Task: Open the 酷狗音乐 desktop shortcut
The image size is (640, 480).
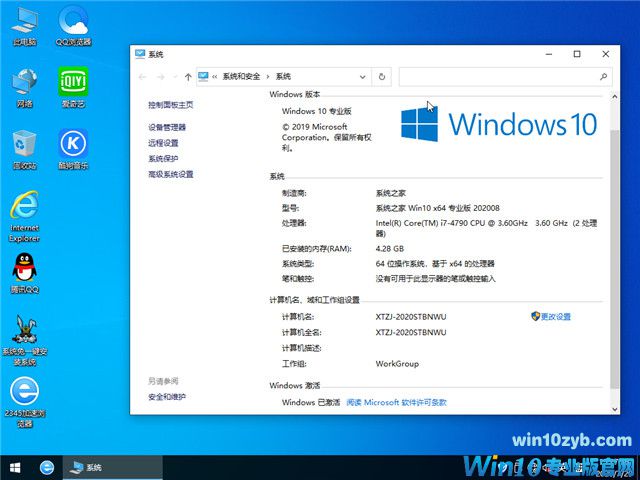Action: tap(73, 150)
